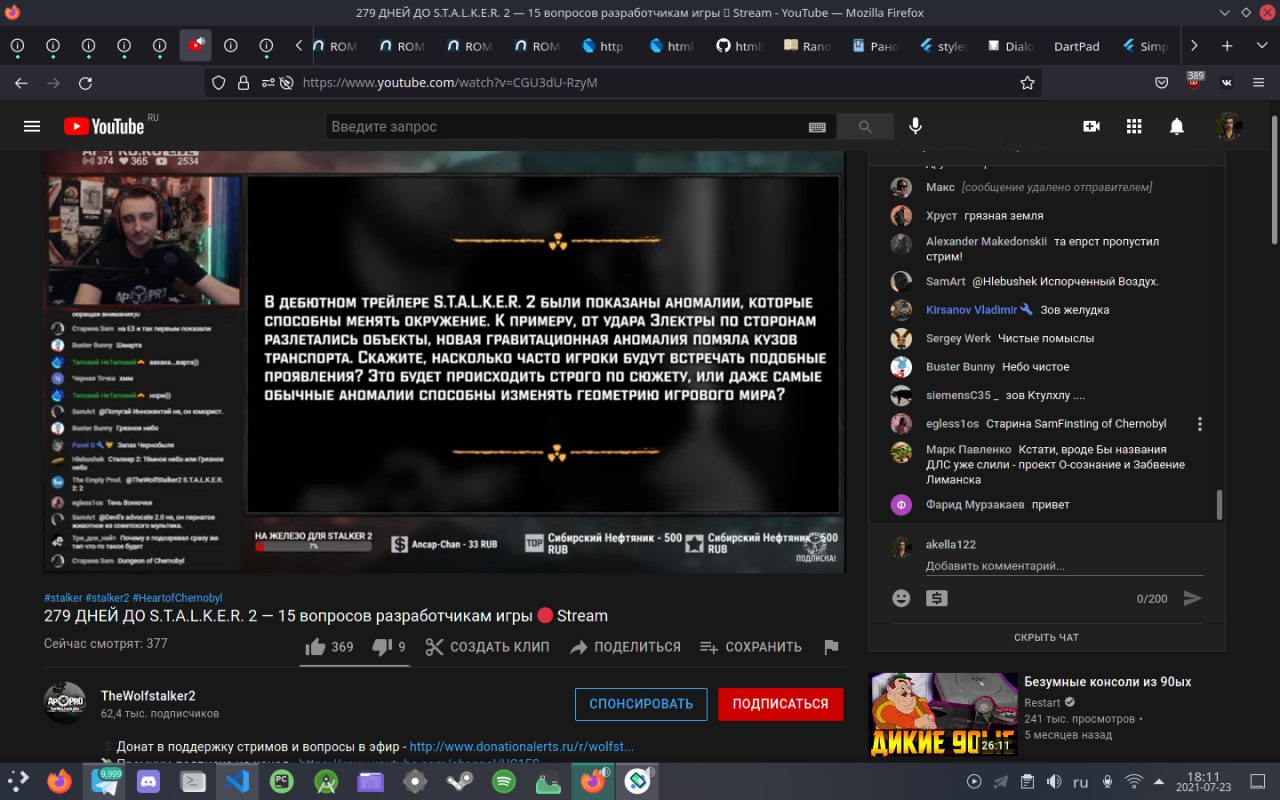This screenshot has height=800, width=1280.
Task: Click СОЗДАТЬ КЛИП button
Action: coord(487,647)
